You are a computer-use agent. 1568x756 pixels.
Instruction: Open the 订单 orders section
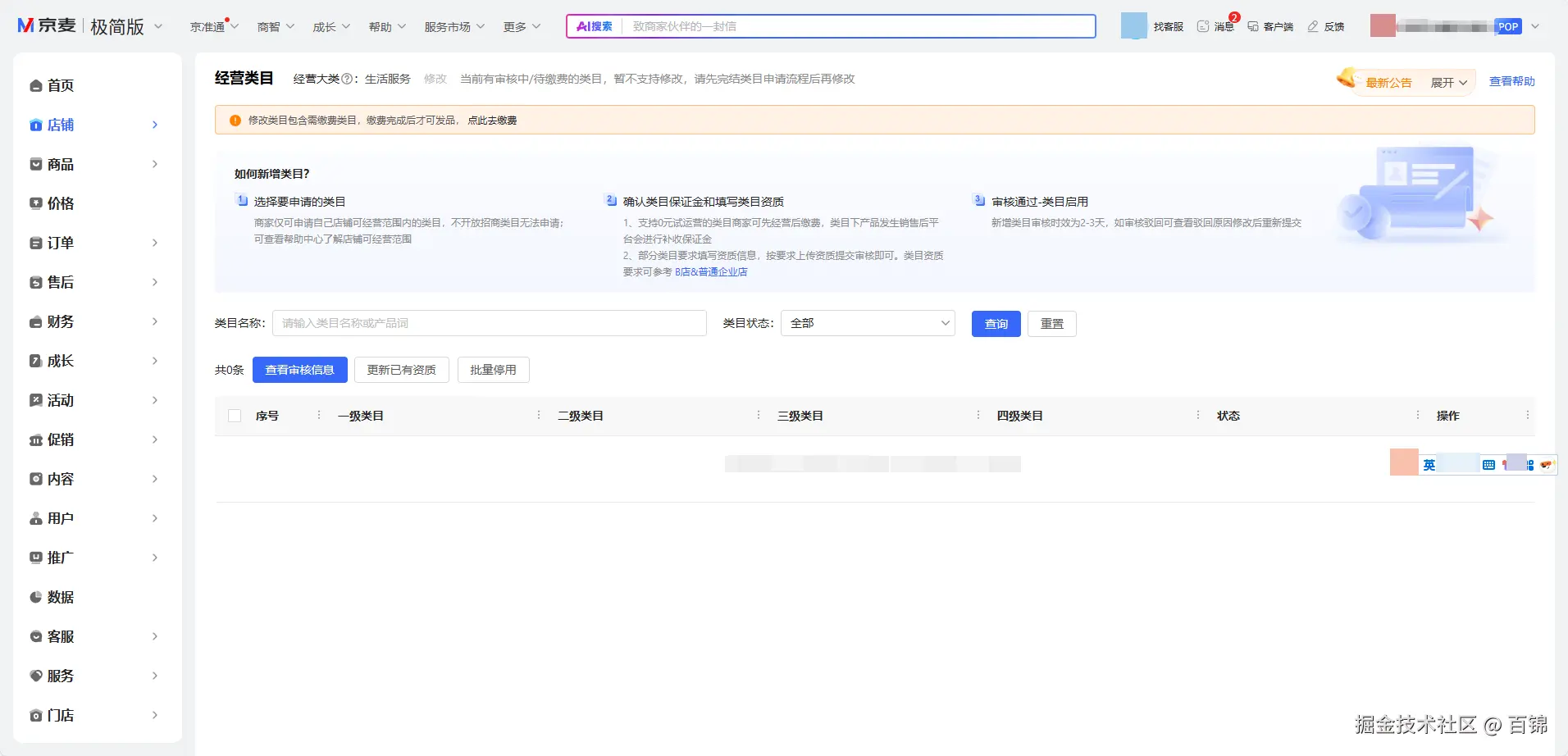pyautogui.click(x=58, y=243)
